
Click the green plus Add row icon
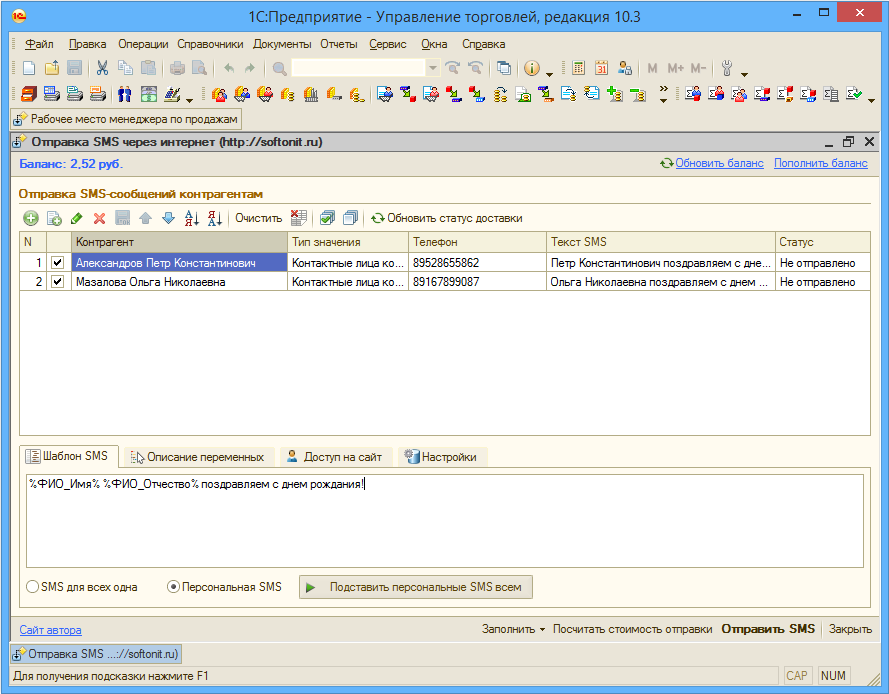[x=31, y=218]
